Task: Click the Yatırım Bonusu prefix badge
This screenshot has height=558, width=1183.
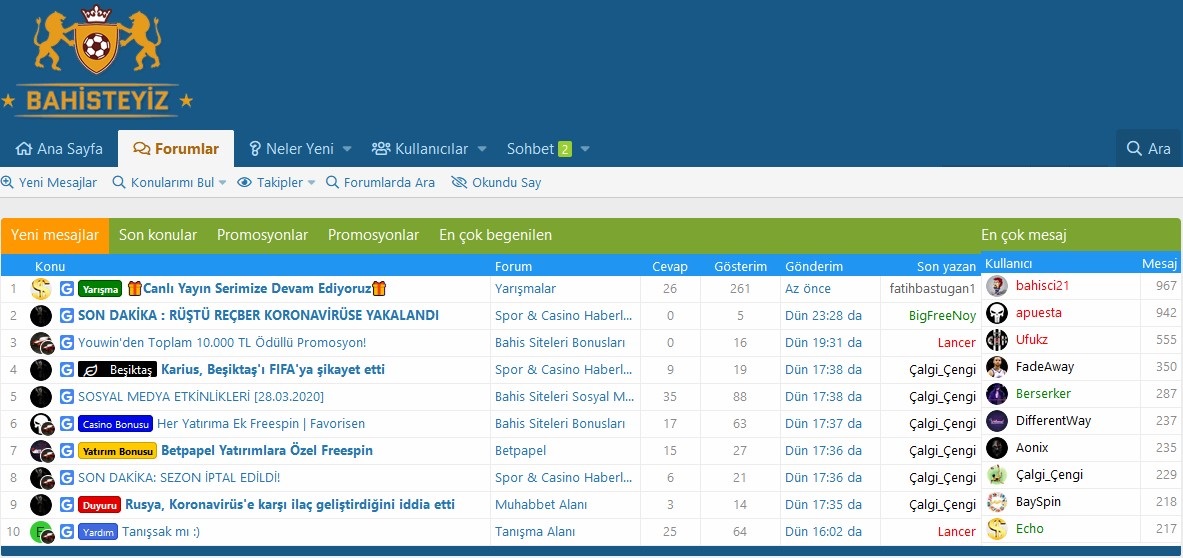Action: pyautogui.click(x=117, y=451)
